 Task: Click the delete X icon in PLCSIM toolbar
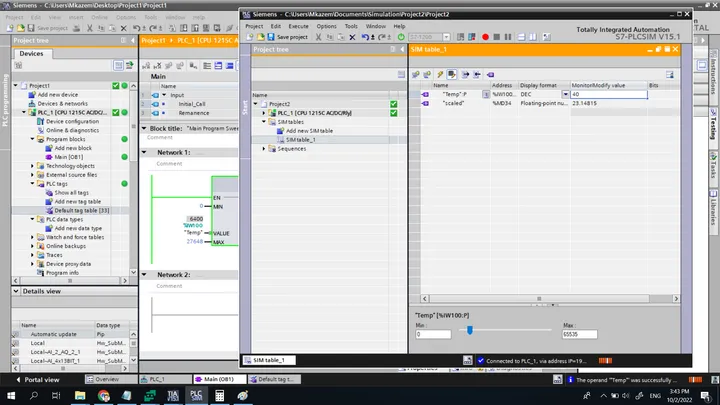pos(352,37)
